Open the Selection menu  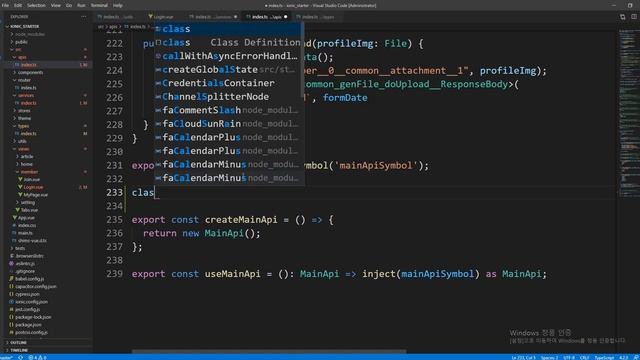click(x=36, y=5)
